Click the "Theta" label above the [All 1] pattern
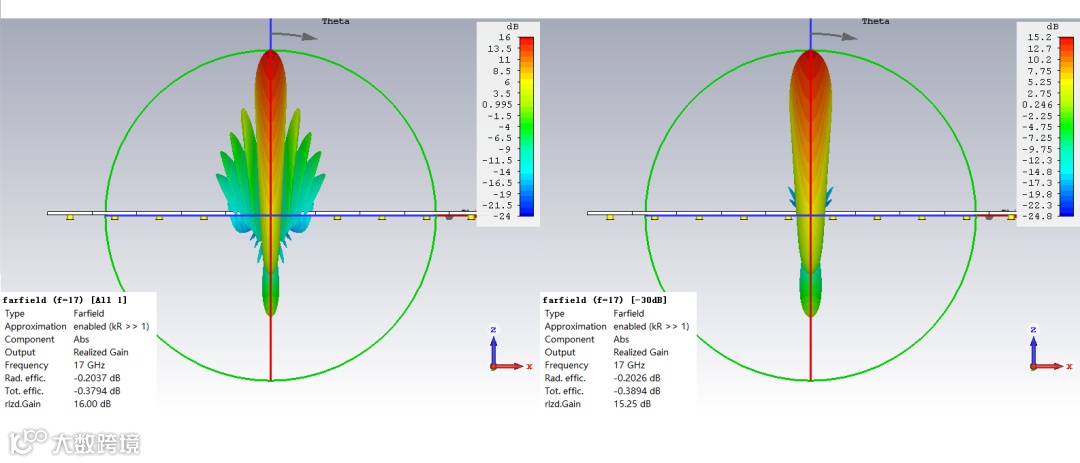1080x463 pixels. pos(335,21)
